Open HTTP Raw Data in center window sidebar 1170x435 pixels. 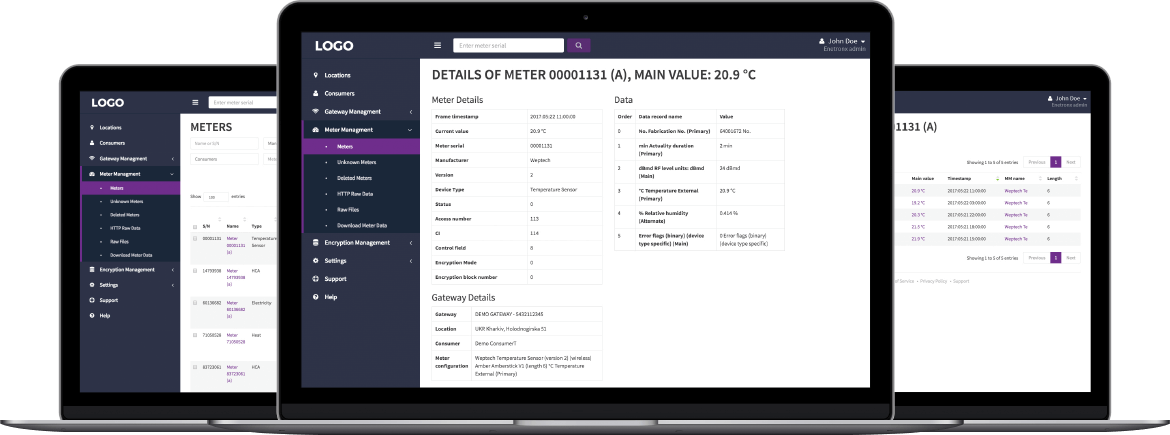pyautogui.click(x=354, y=194)
